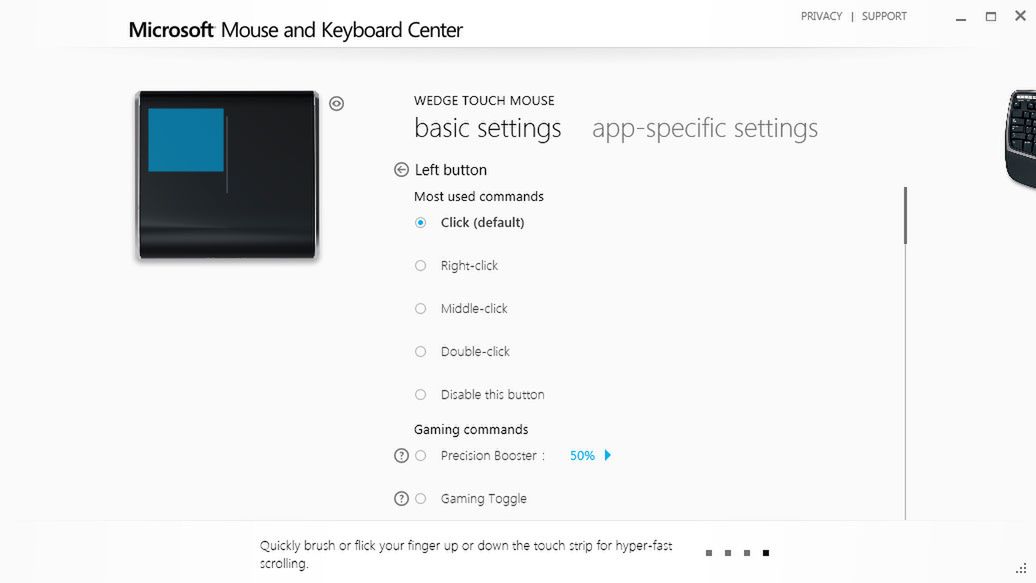Click the vertical scrollbar thumb

click(x=906, y=215)
